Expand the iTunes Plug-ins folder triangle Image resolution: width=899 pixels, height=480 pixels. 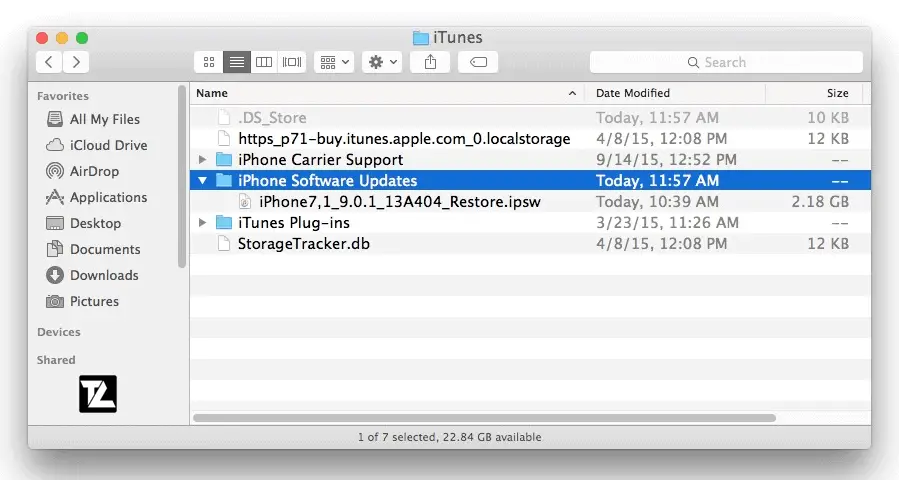(x=202, y=223)
